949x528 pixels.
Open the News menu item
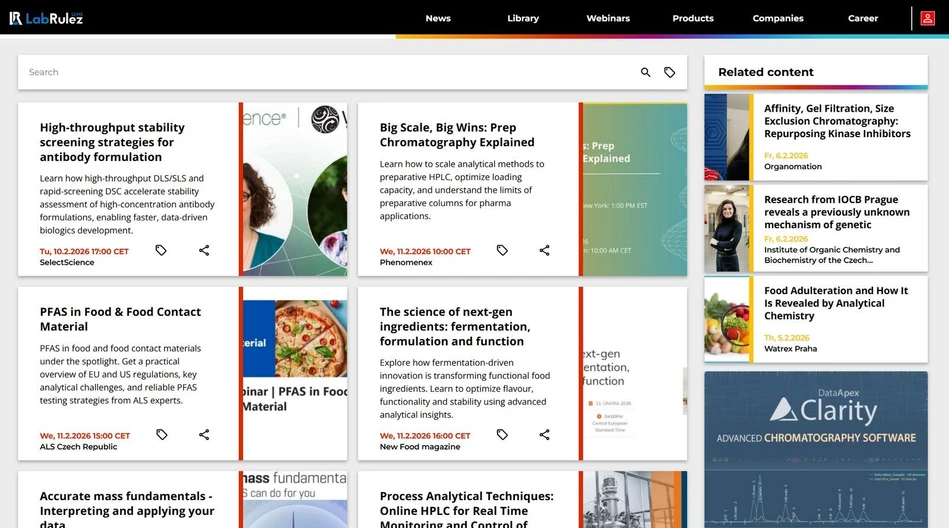pyautogui.click(x=438, y=18)
